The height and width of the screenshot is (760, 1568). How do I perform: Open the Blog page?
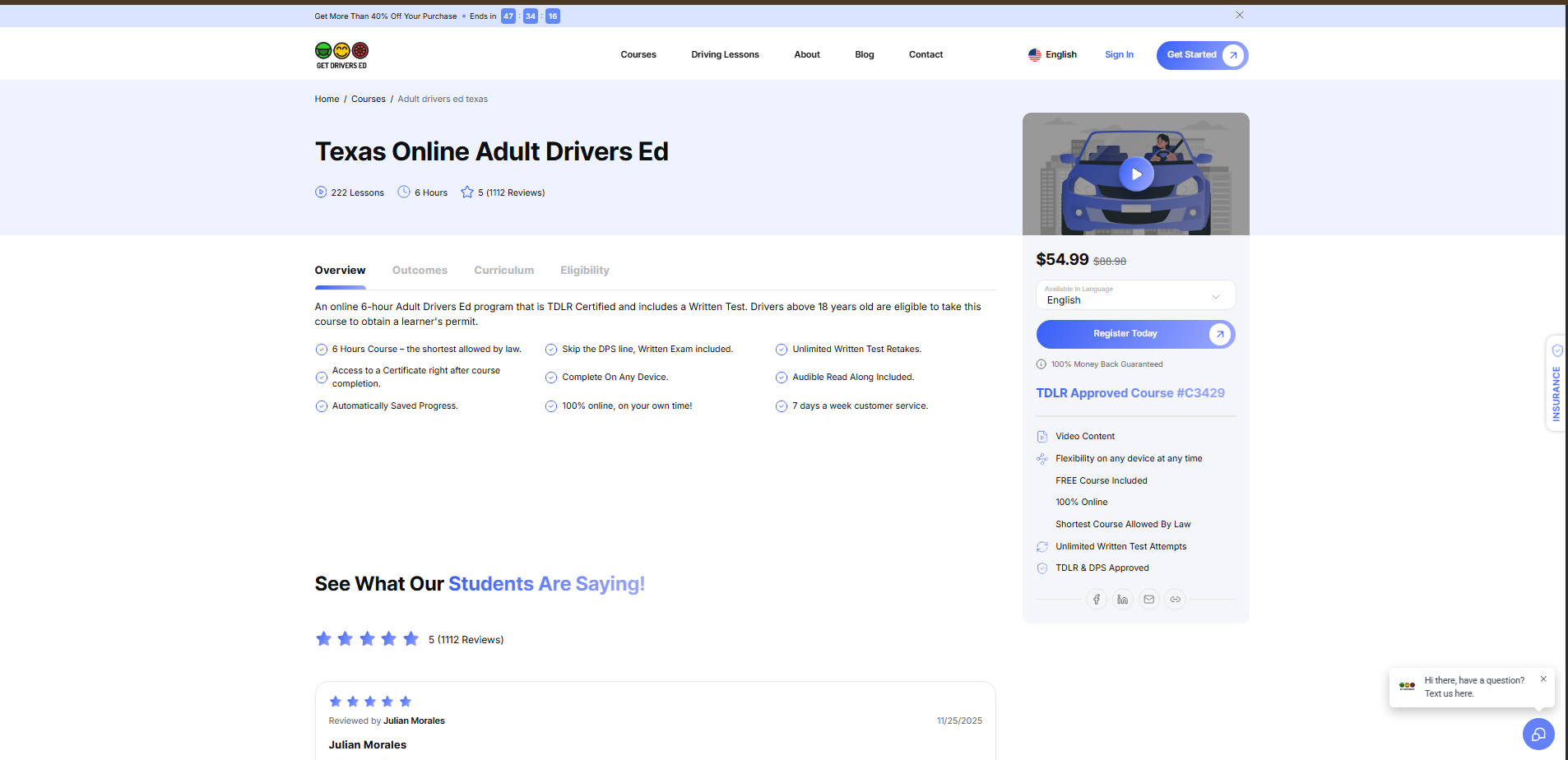(x=865, y=54)
